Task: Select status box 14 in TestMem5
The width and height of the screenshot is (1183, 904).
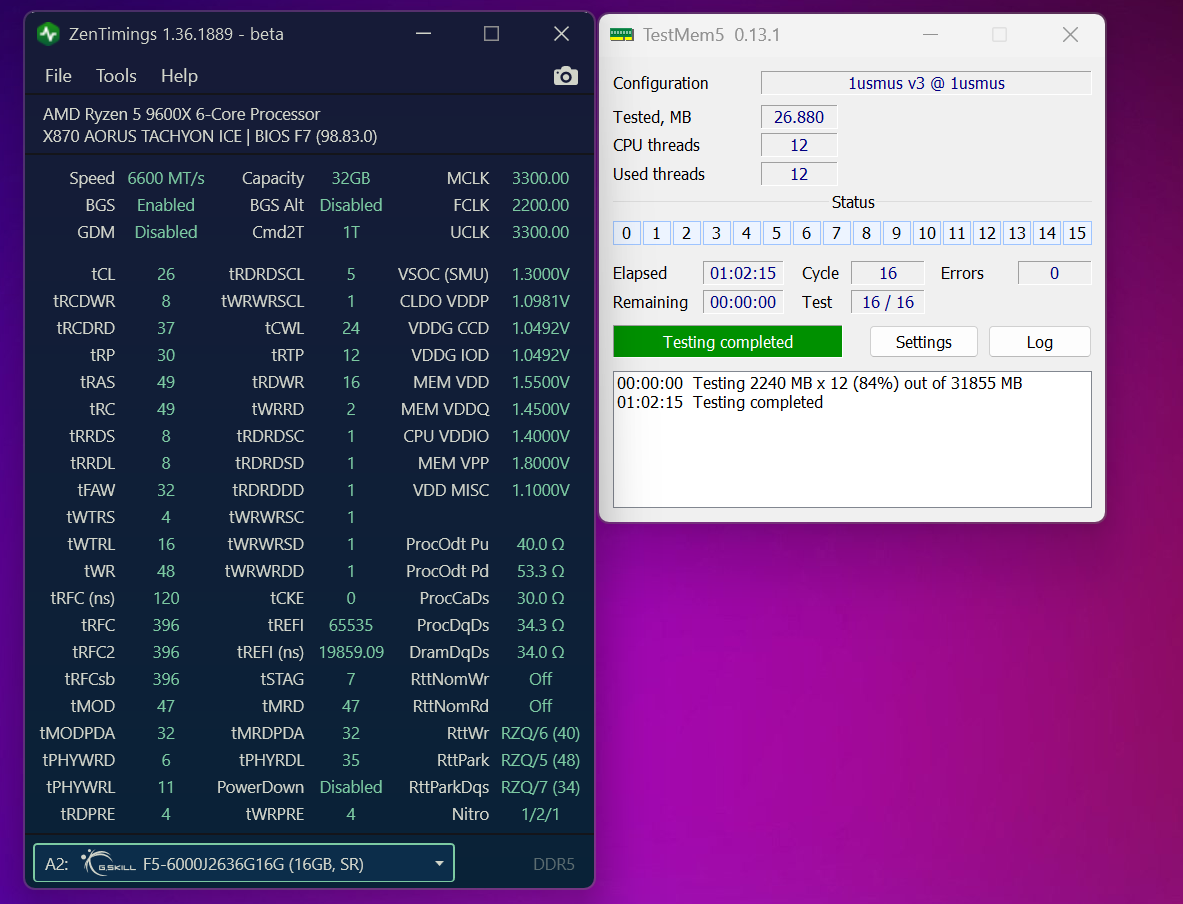Action: pyautogui.click(x=1047, y=233)
